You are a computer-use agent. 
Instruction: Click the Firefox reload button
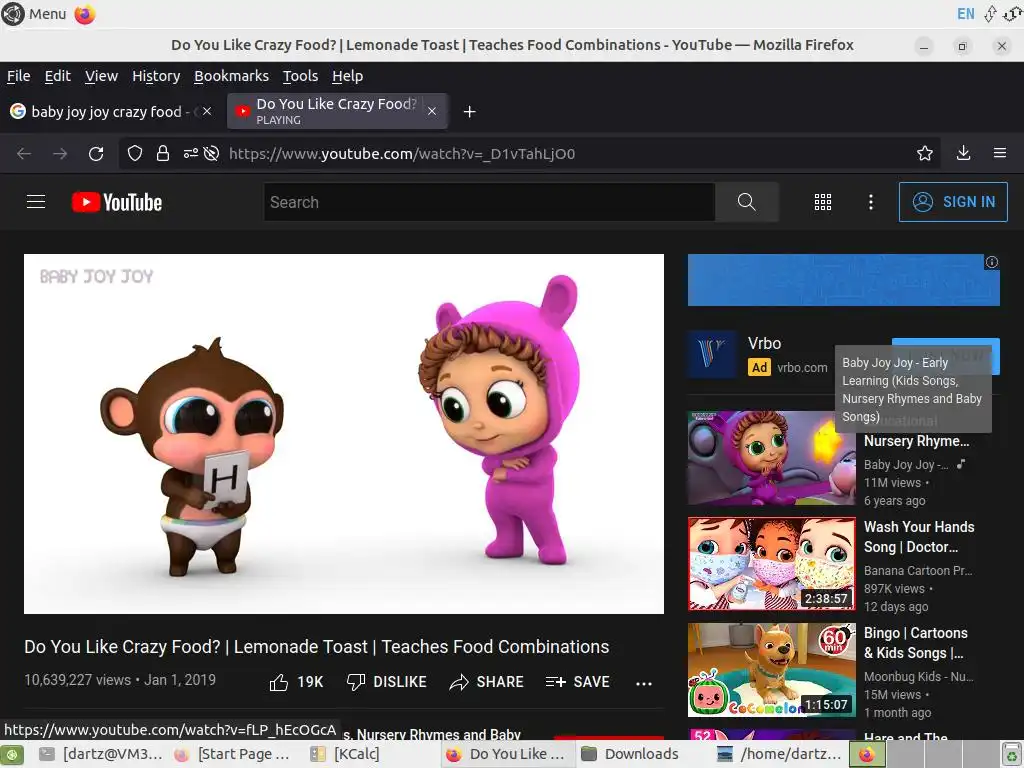(96, 153)
